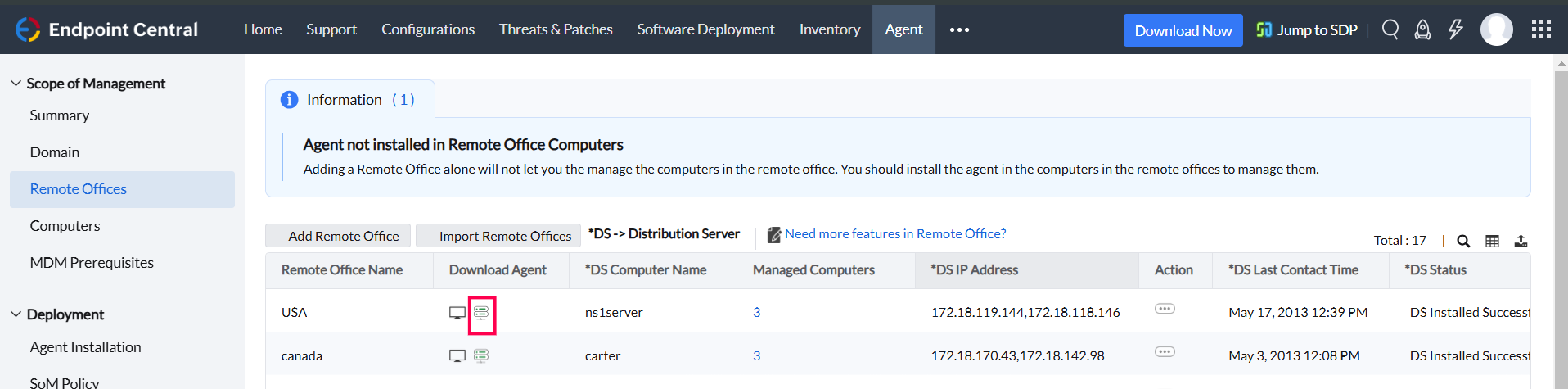Open the rocket quick launch icon
1568x389 pixels.
point(1423,30)
